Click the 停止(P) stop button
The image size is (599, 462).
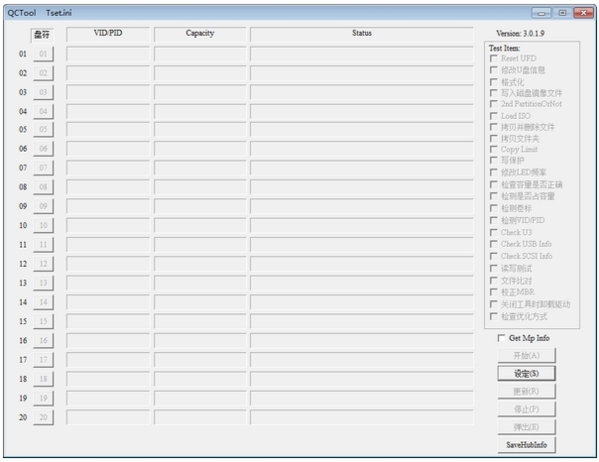(526, 409)
